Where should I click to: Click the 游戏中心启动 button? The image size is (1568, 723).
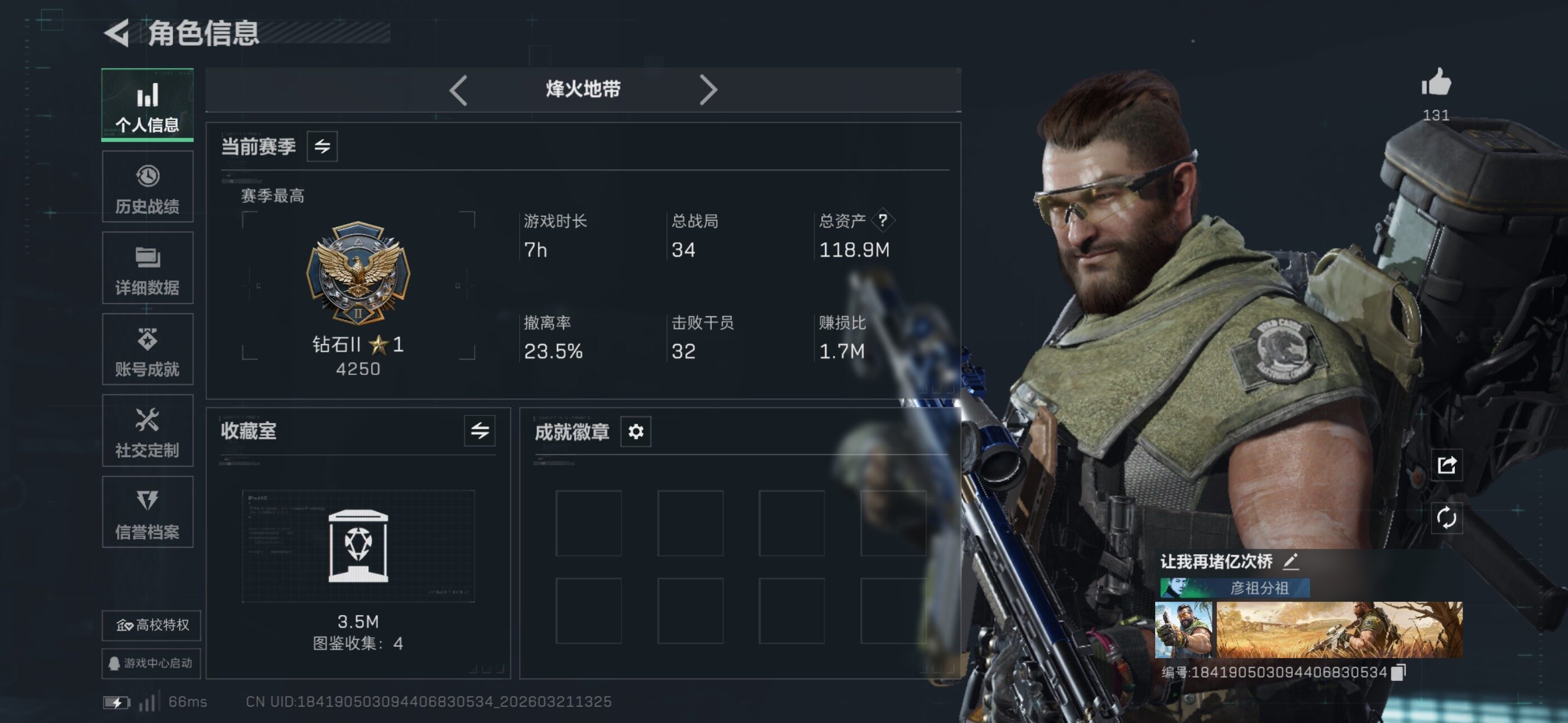(151, 662)
